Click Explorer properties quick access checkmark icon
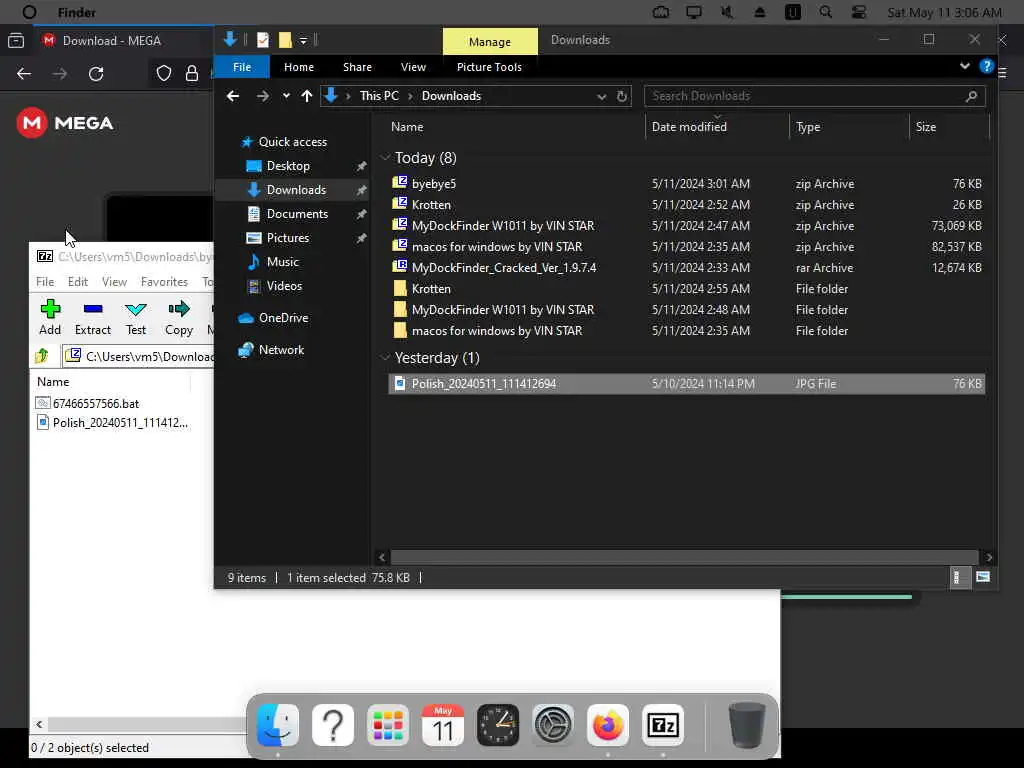This screenshot has height=768, width=1024. coord(263,40)
